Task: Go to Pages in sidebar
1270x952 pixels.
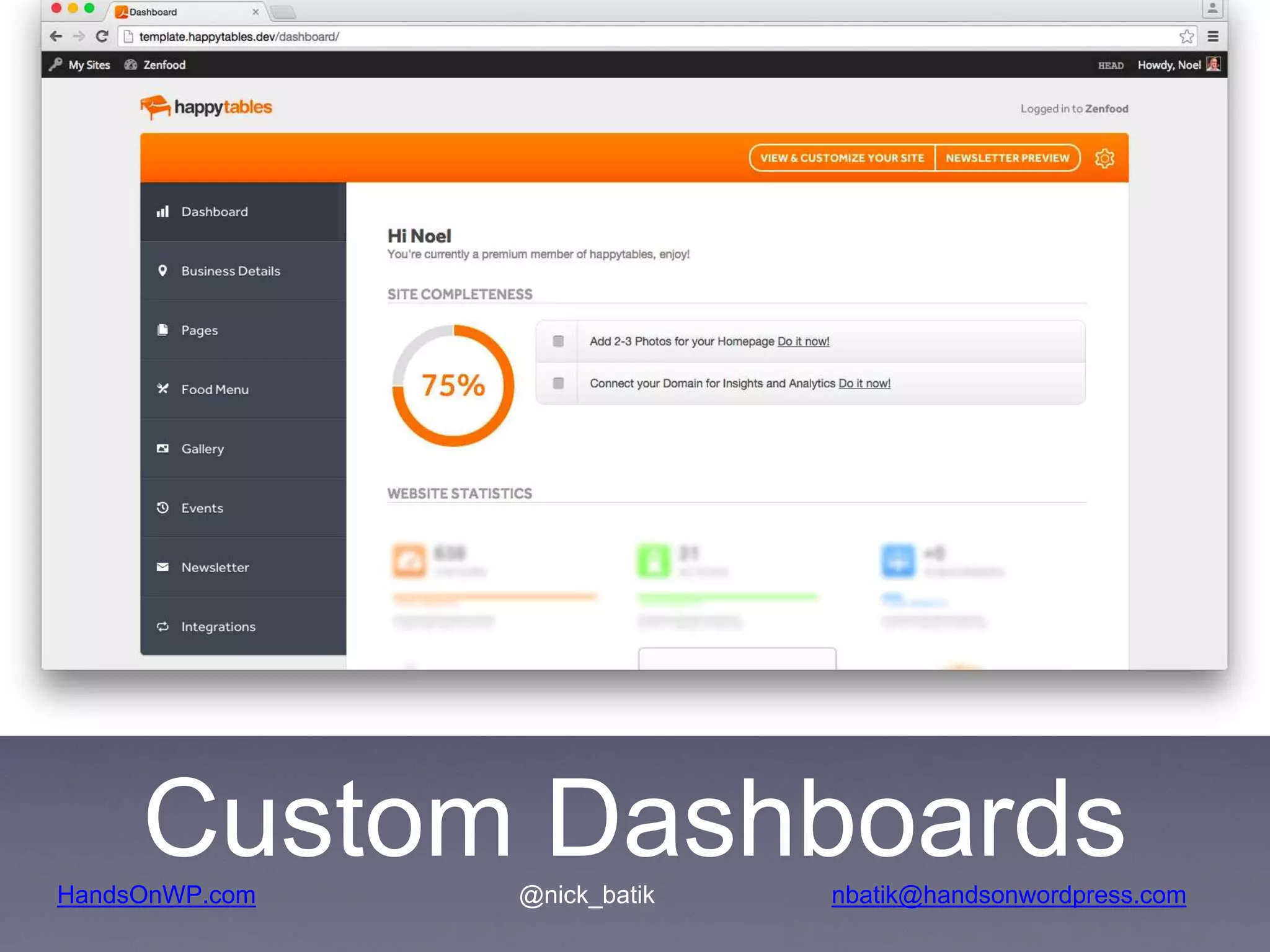Action: coord(243,330)
